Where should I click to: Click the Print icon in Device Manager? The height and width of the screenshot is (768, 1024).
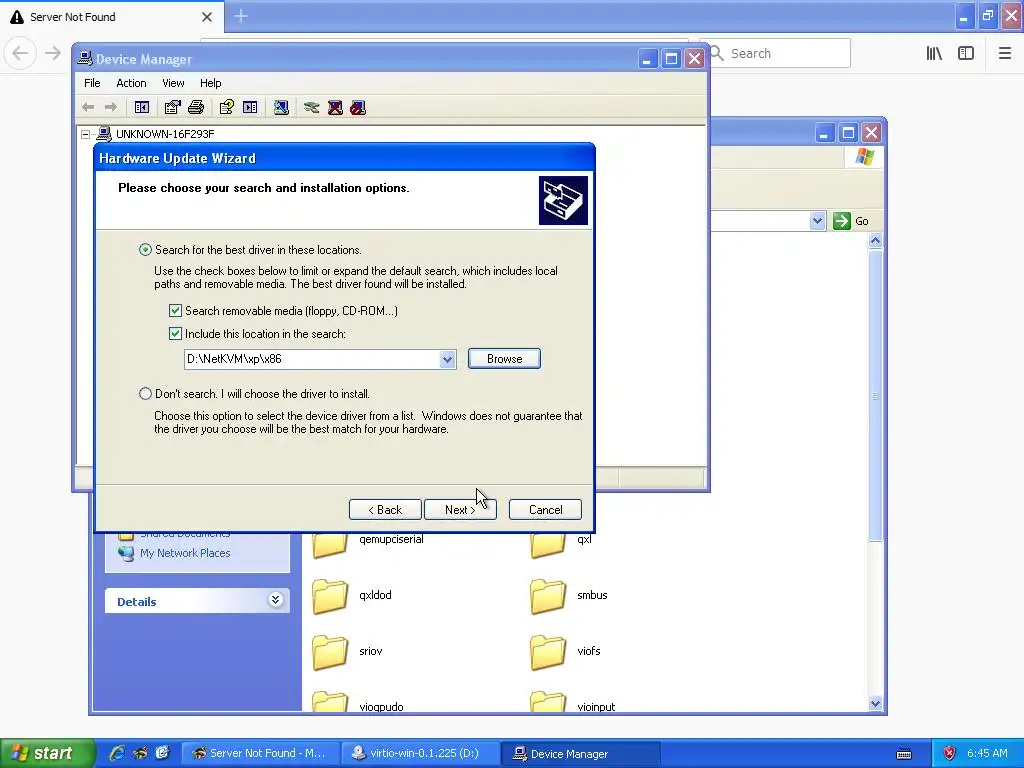[196, 107]
